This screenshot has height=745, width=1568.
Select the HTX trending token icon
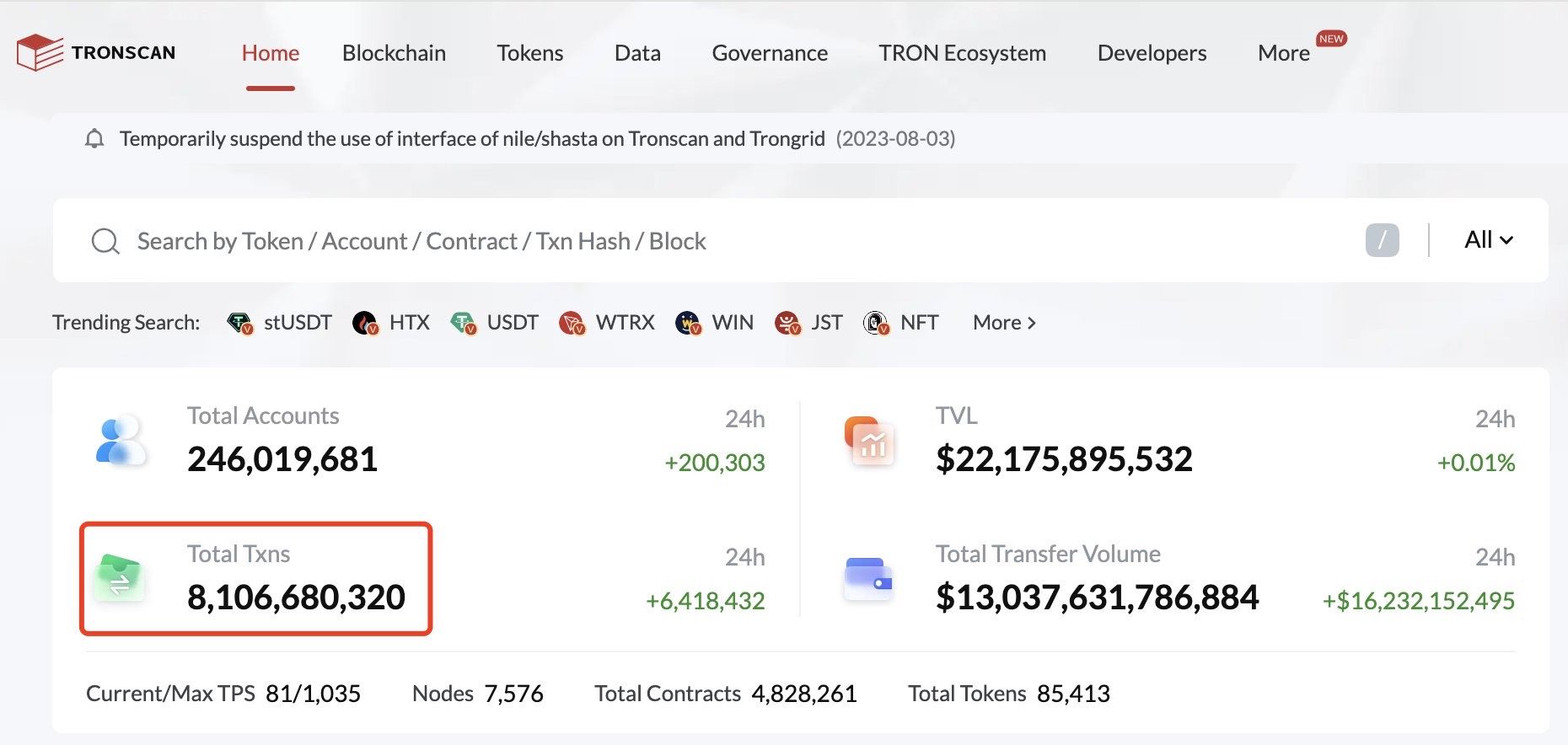click(x=365, y=323)
